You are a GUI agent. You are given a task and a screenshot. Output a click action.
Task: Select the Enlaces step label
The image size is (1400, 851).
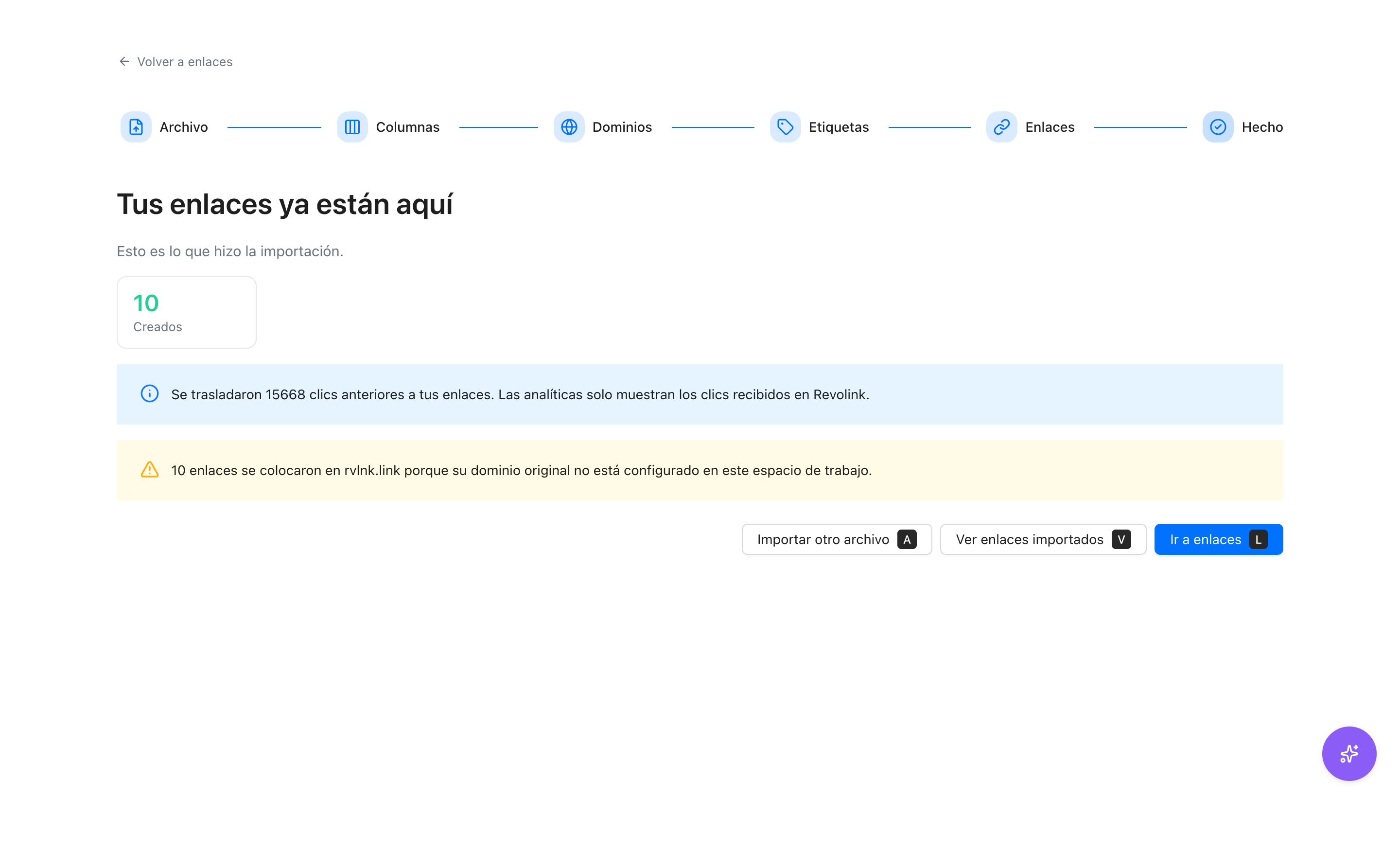pos(1050,127)
